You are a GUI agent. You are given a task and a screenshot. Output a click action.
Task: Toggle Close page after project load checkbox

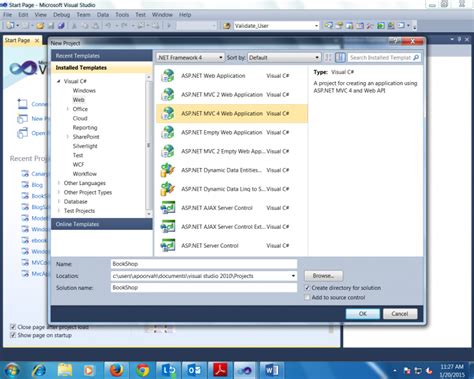pyautogui.click(x=13, y=327)
